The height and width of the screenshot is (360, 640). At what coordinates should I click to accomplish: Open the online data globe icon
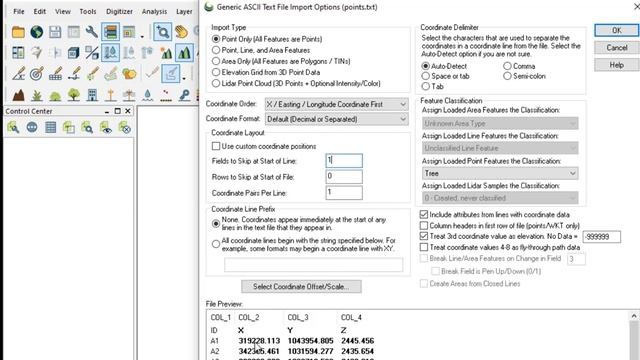click(37, 32)
